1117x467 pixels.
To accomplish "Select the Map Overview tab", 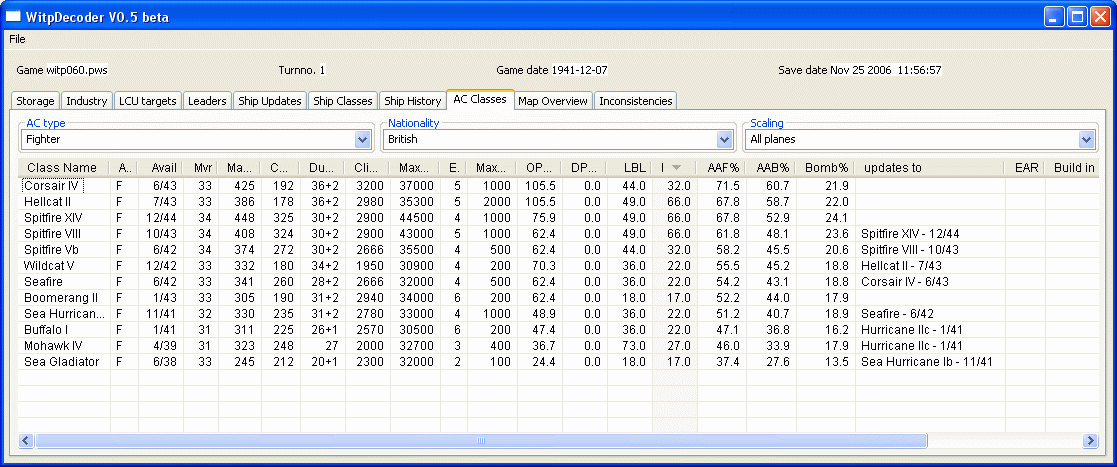I will click(x=554, y=101).
